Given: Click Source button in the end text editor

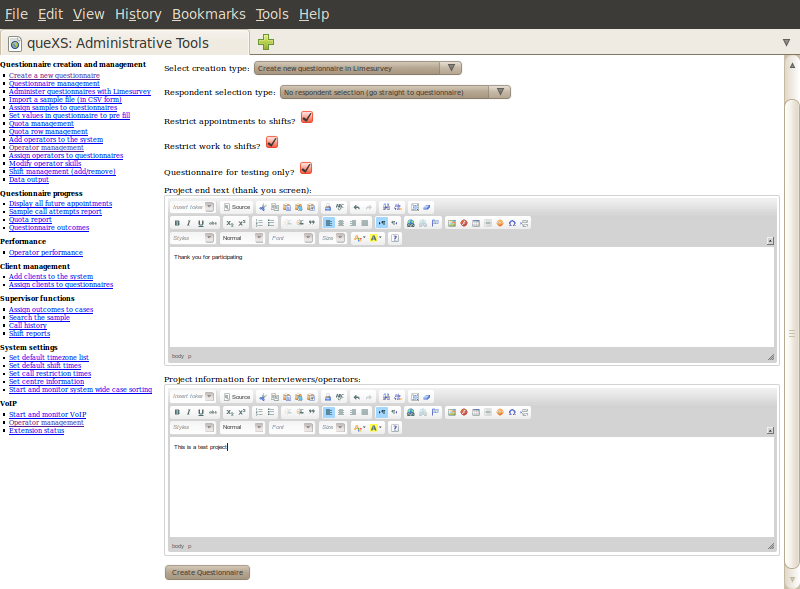Looking at the screenshot, I should click(x=236, y=206).
